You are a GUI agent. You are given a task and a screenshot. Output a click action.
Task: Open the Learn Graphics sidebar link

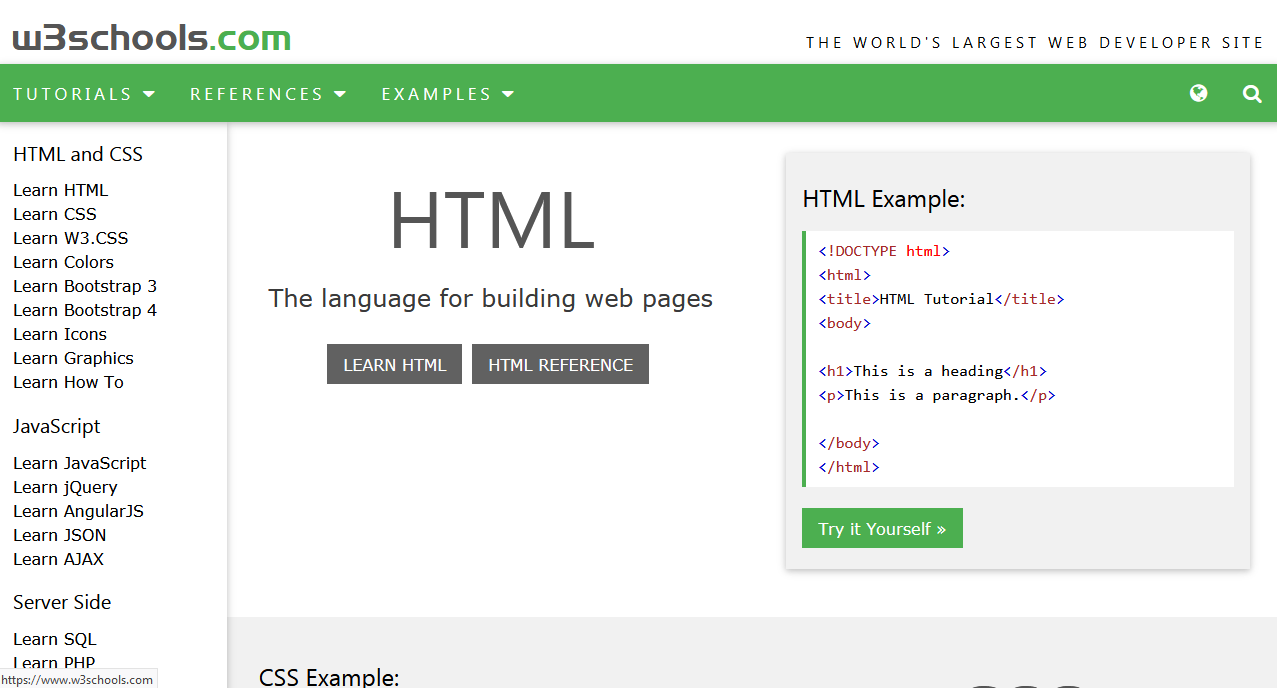(73, 358)
